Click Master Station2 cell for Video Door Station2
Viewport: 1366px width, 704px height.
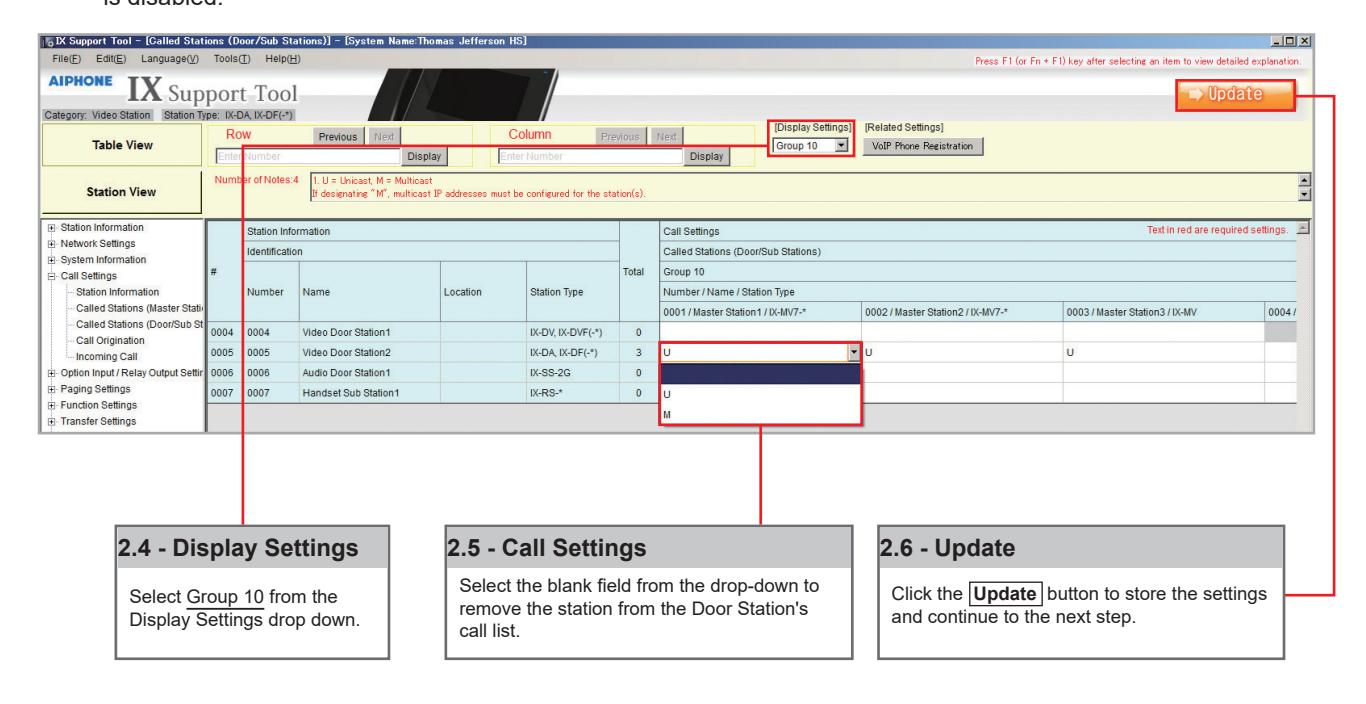(x=961, y=352)
